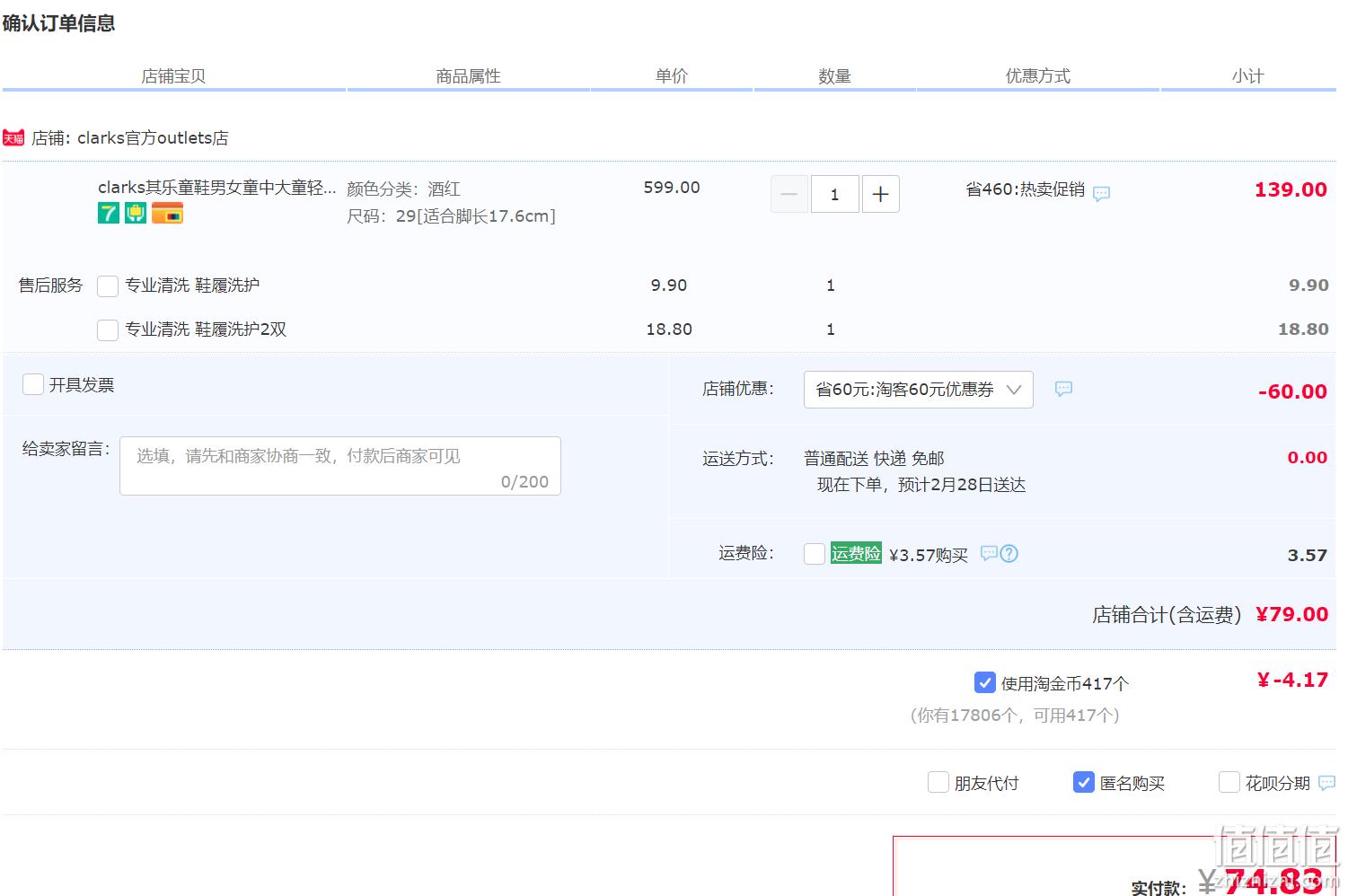Image resolution: width=1348 pixels, height=896 pixels.
Task: Click the 小计 column header
Action: [1247, 76]
